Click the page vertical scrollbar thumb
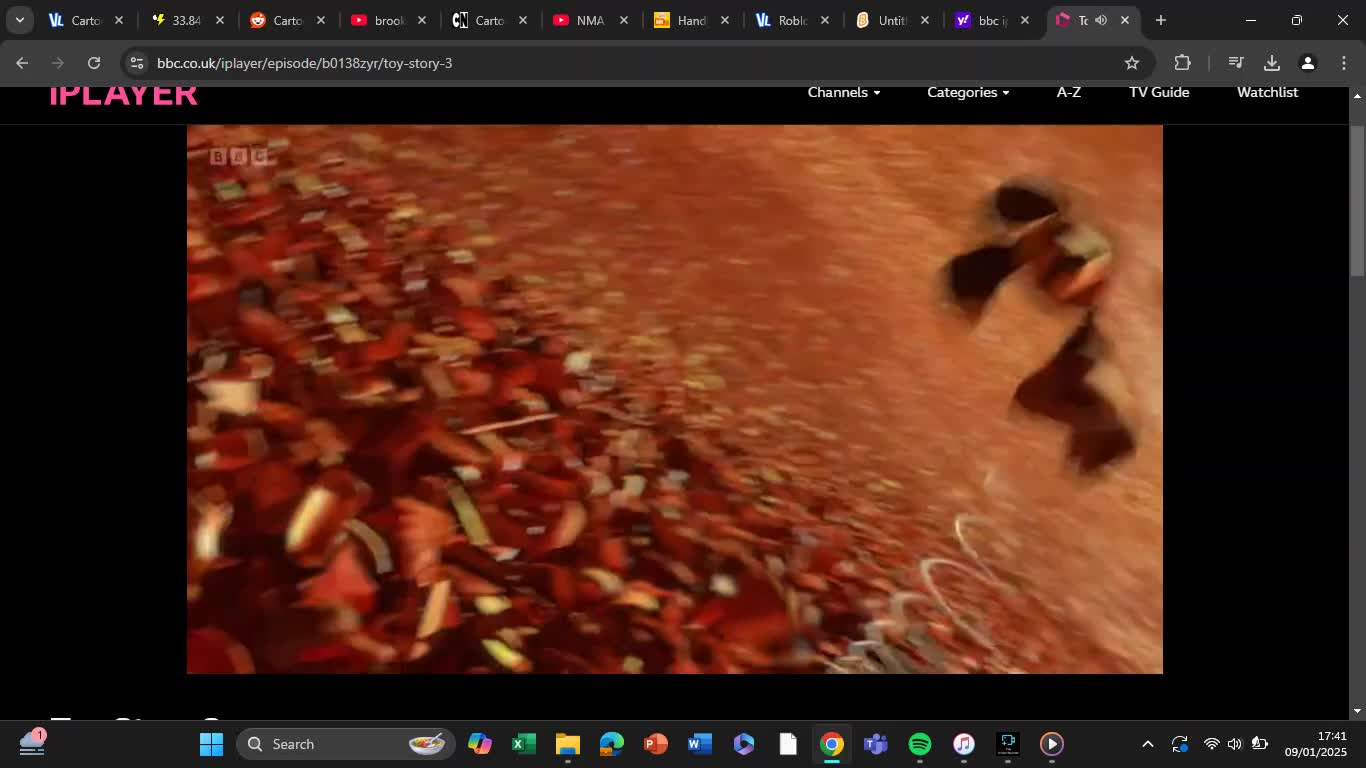Viewport: 1366px width, 768px height. pyautogui.click(x=1357, y=200)
